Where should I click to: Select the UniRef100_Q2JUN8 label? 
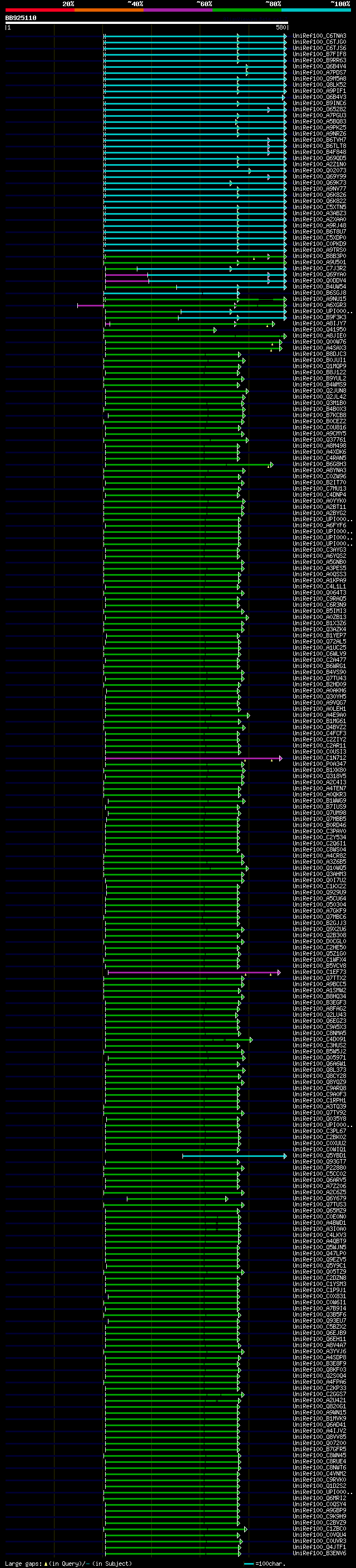click(319, 391)
